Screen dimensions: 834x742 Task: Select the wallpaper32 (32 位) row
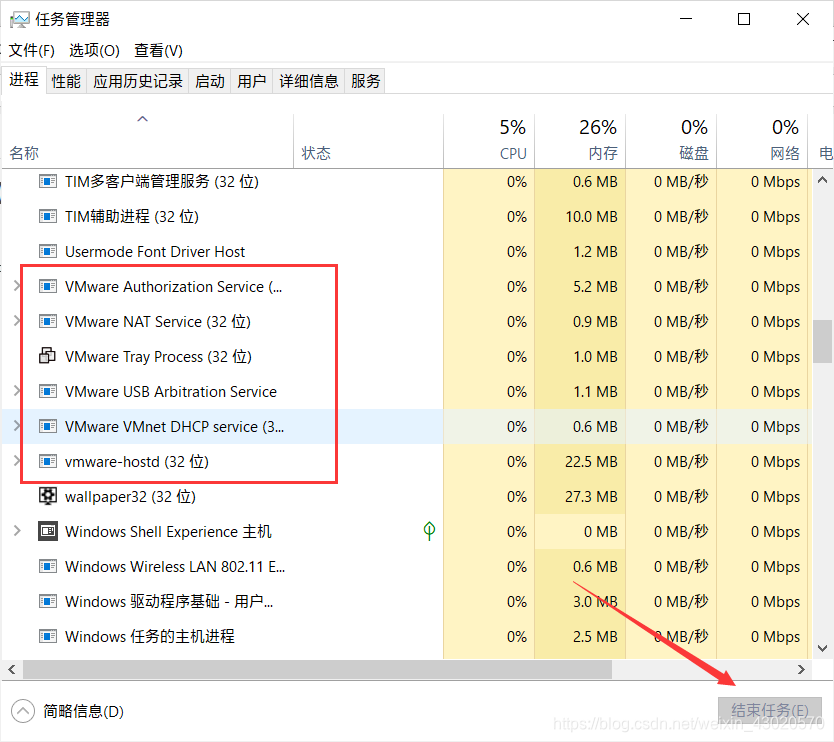406,496
